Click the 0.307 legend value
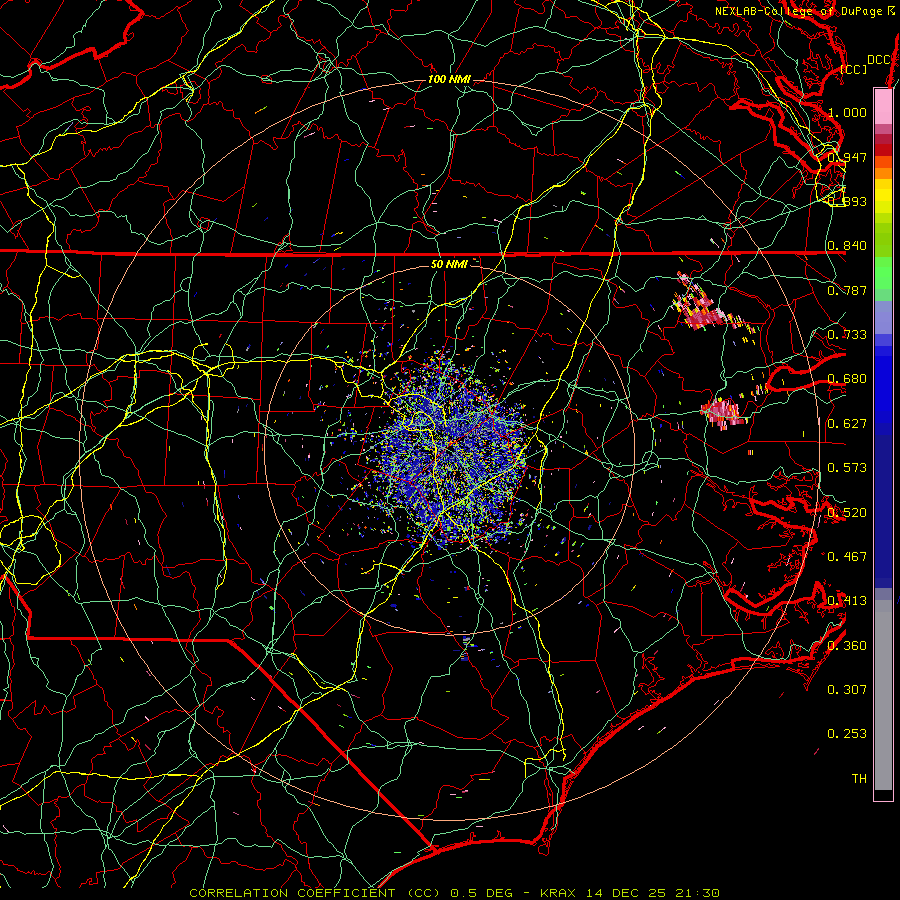The height and width of the screenshot is (900, 900). point(847,689)
